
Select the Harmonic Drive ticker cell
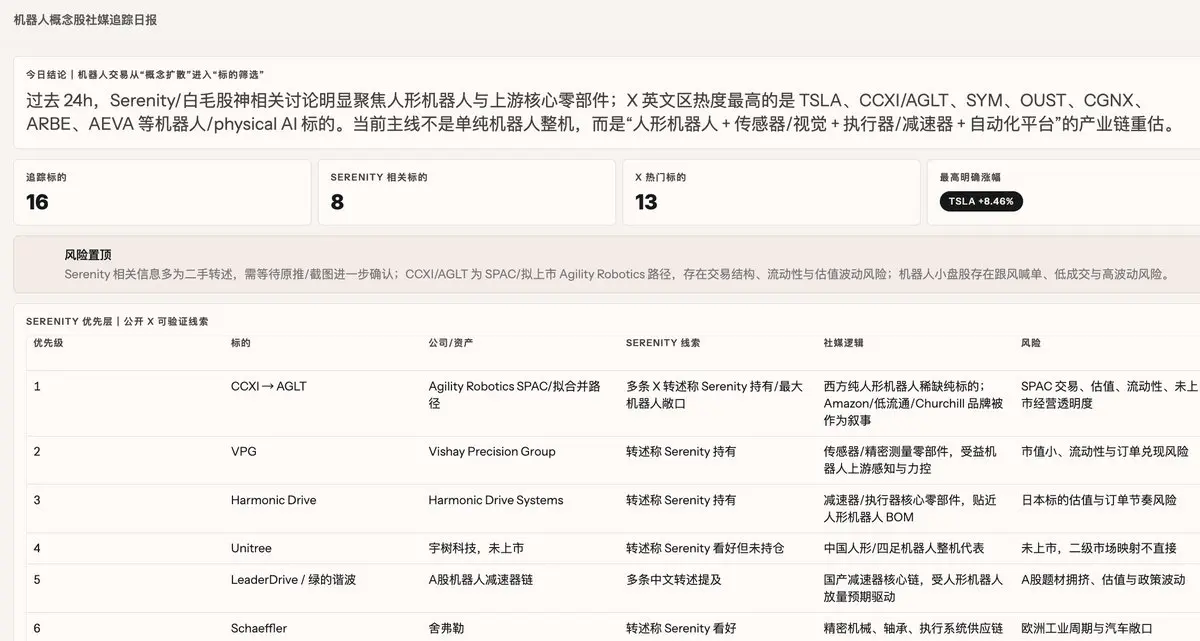(x=273, y=500)
